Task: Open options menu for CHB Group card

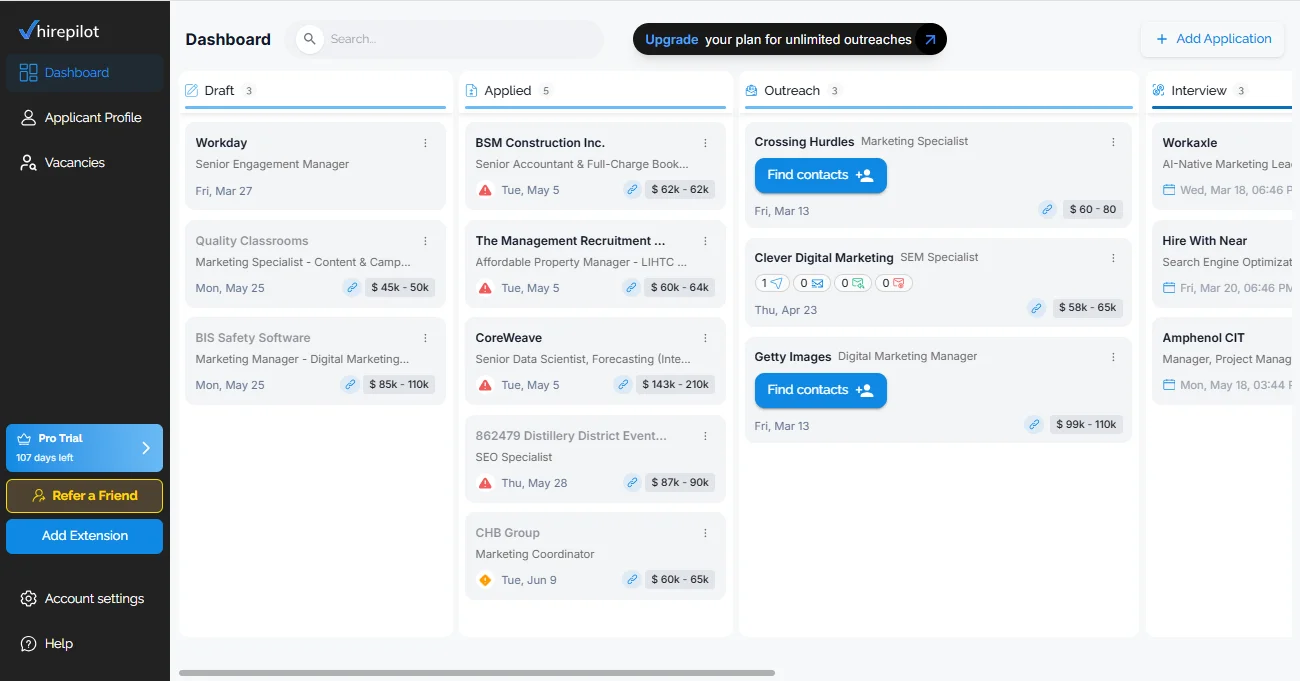Action: [705, 533]
